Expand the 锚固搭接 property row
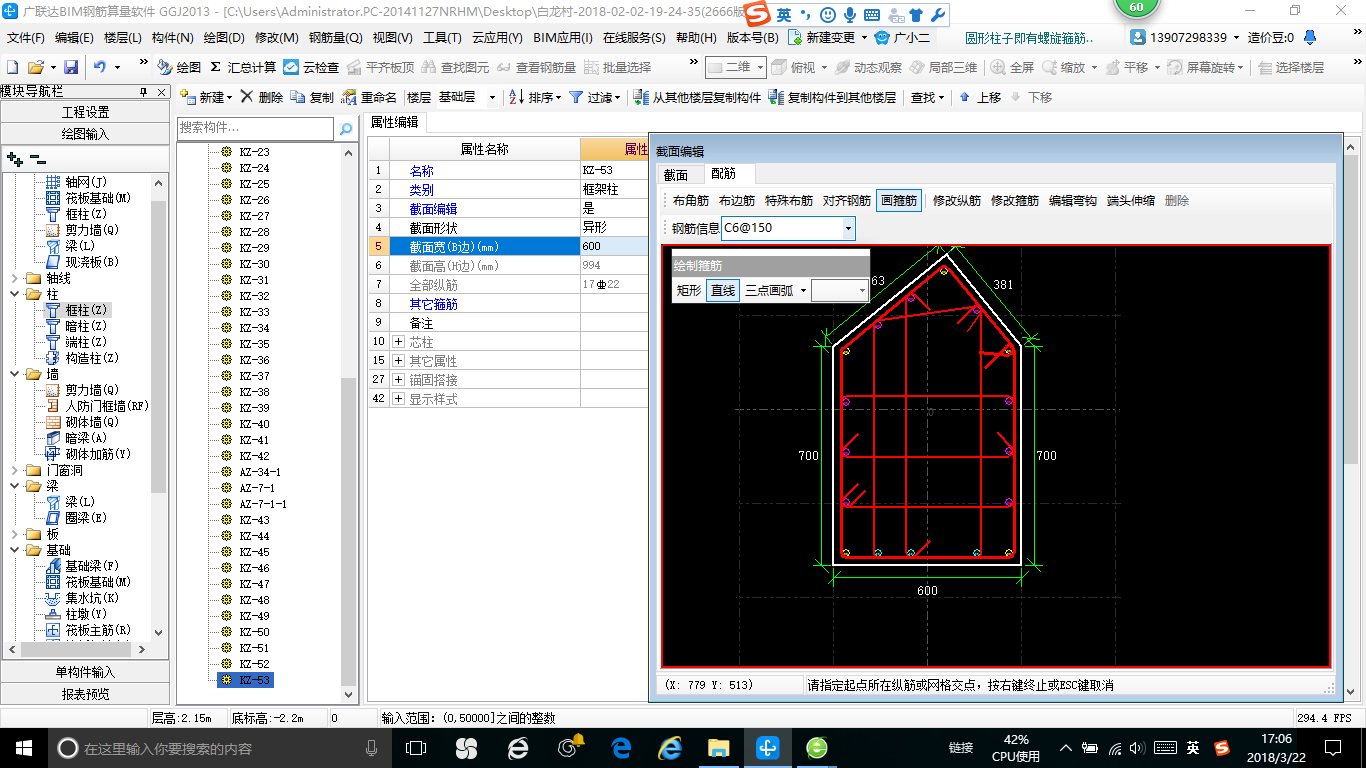 tap(398, 380)
